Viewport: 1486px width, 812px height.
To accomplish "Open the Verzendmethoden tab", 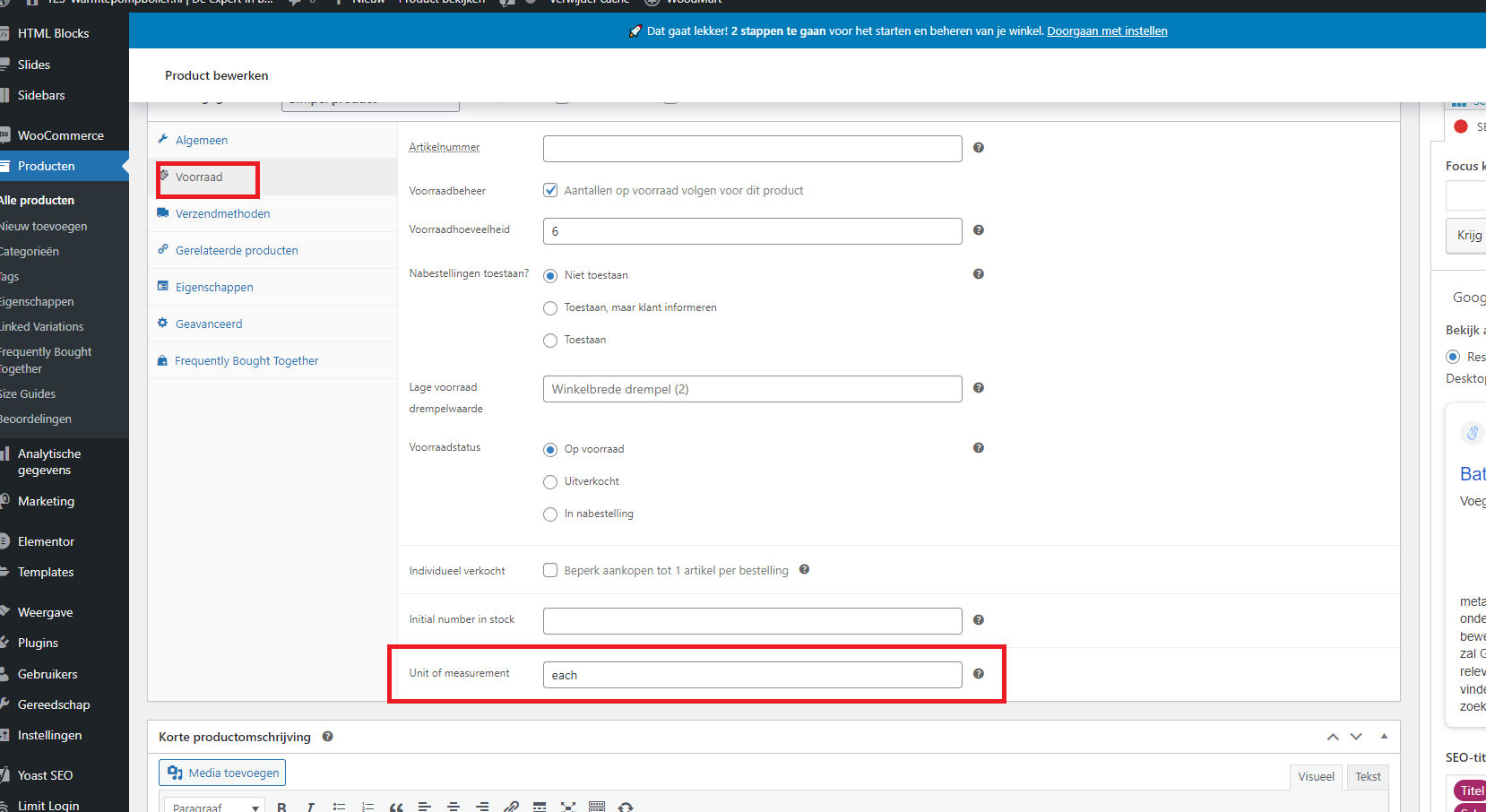I will 222,214.
